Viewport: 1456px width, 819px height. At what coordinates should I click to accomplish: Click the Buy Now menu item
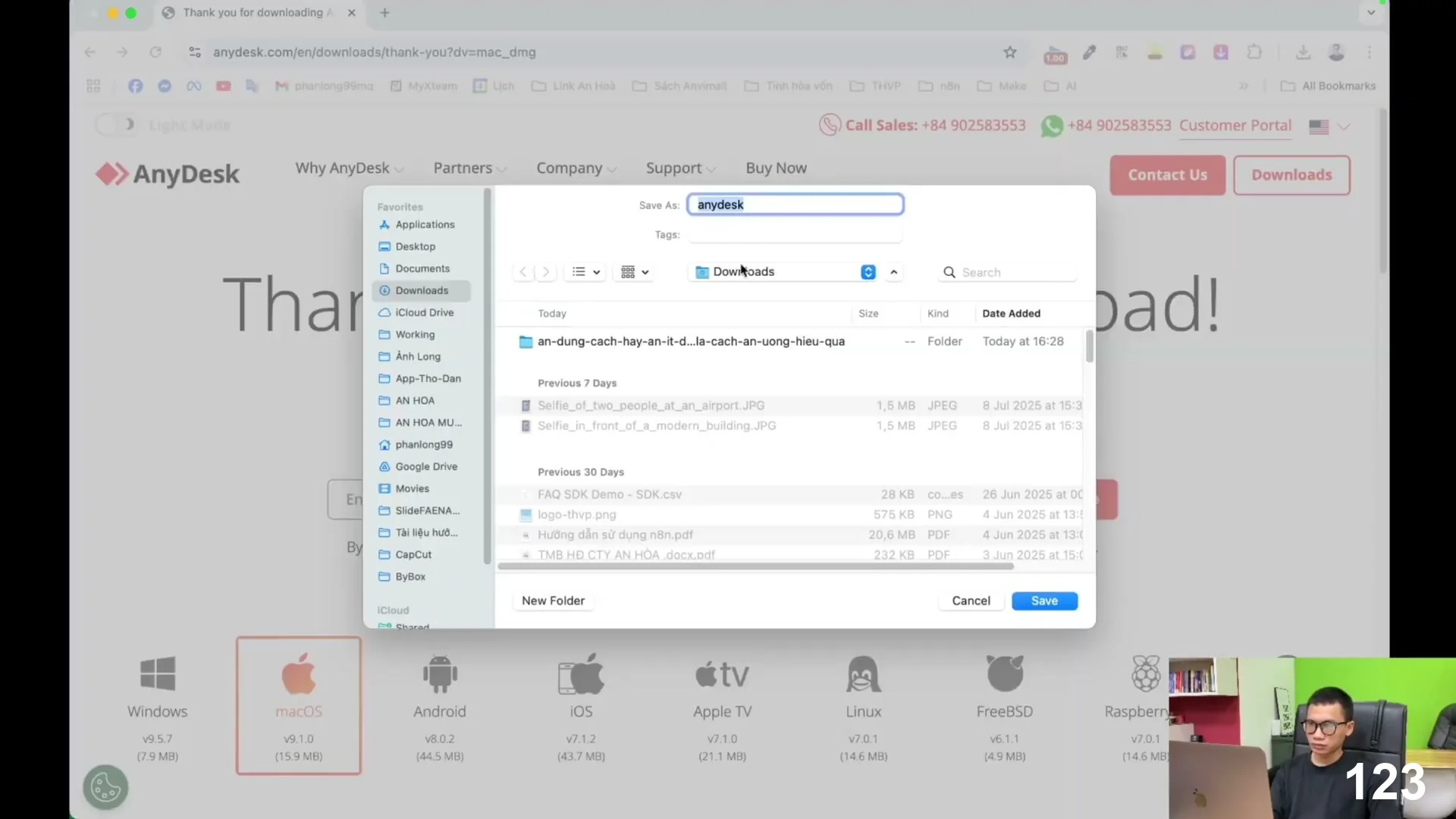(x=776, y=168)
